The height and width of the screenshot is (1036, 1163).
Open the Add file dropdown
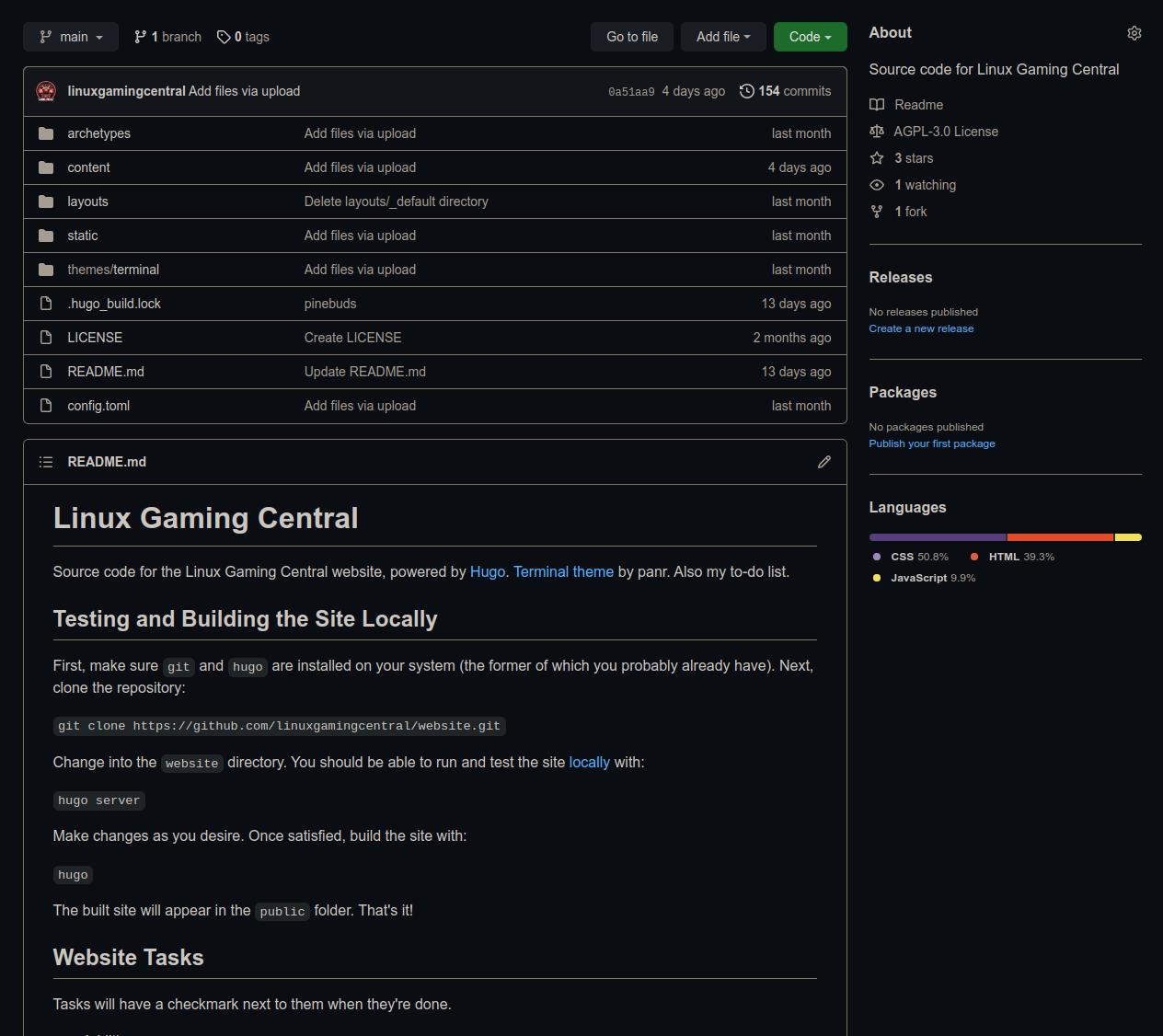pos(723,37)
